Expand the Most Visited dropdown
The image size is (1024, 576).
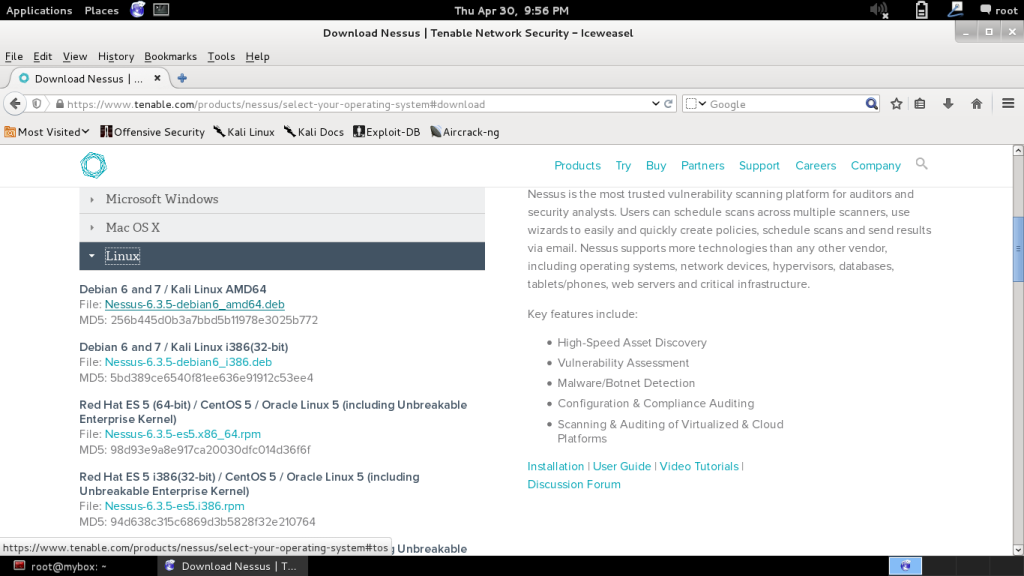46,131
